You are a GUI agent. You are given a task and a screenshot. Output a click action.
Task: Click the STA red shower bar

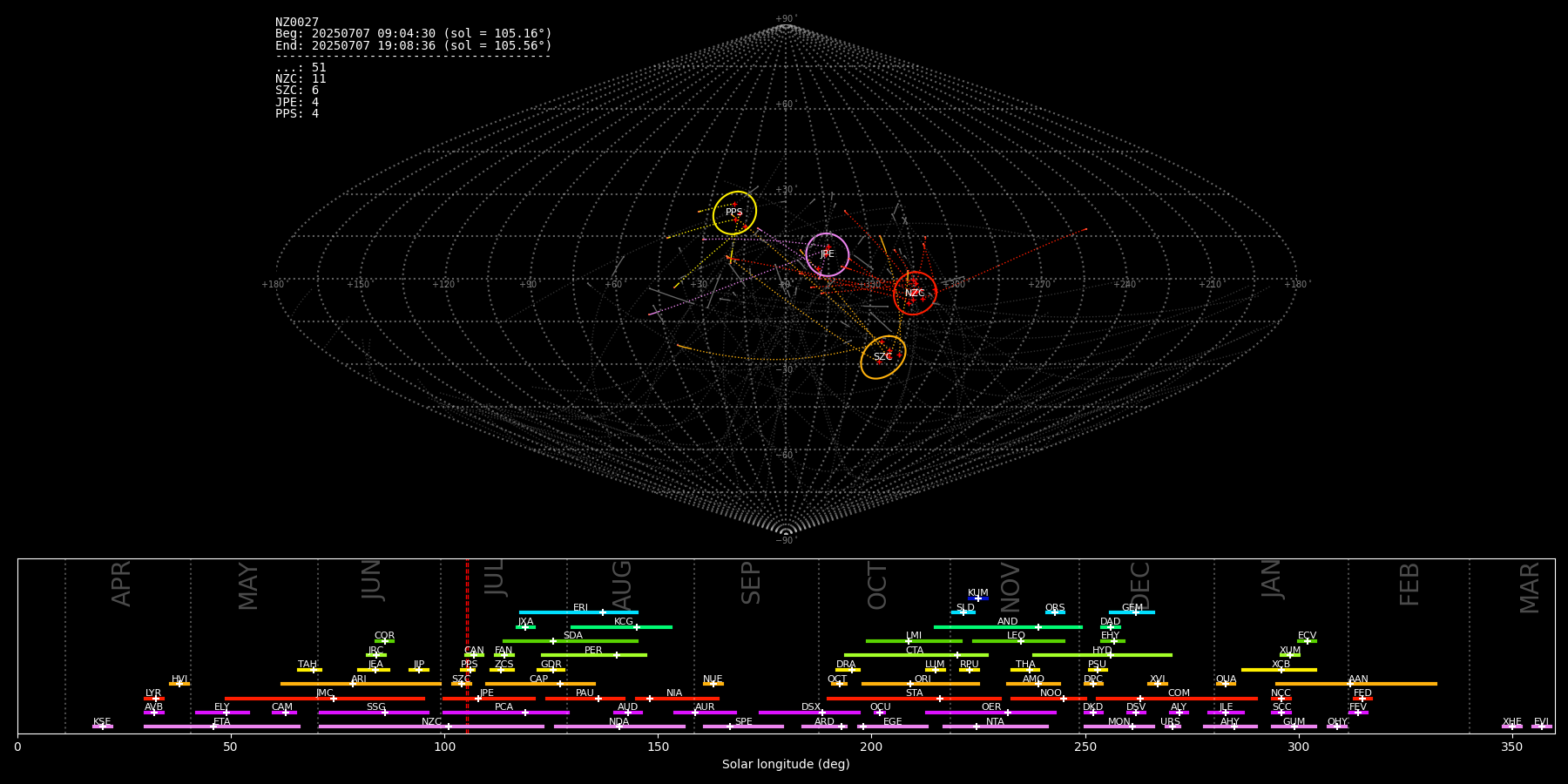tap(915, 699)
